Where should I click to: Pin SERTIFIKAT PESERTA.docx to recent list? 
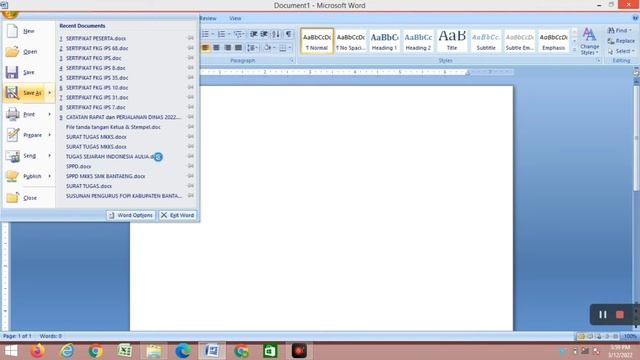(191, 38)
